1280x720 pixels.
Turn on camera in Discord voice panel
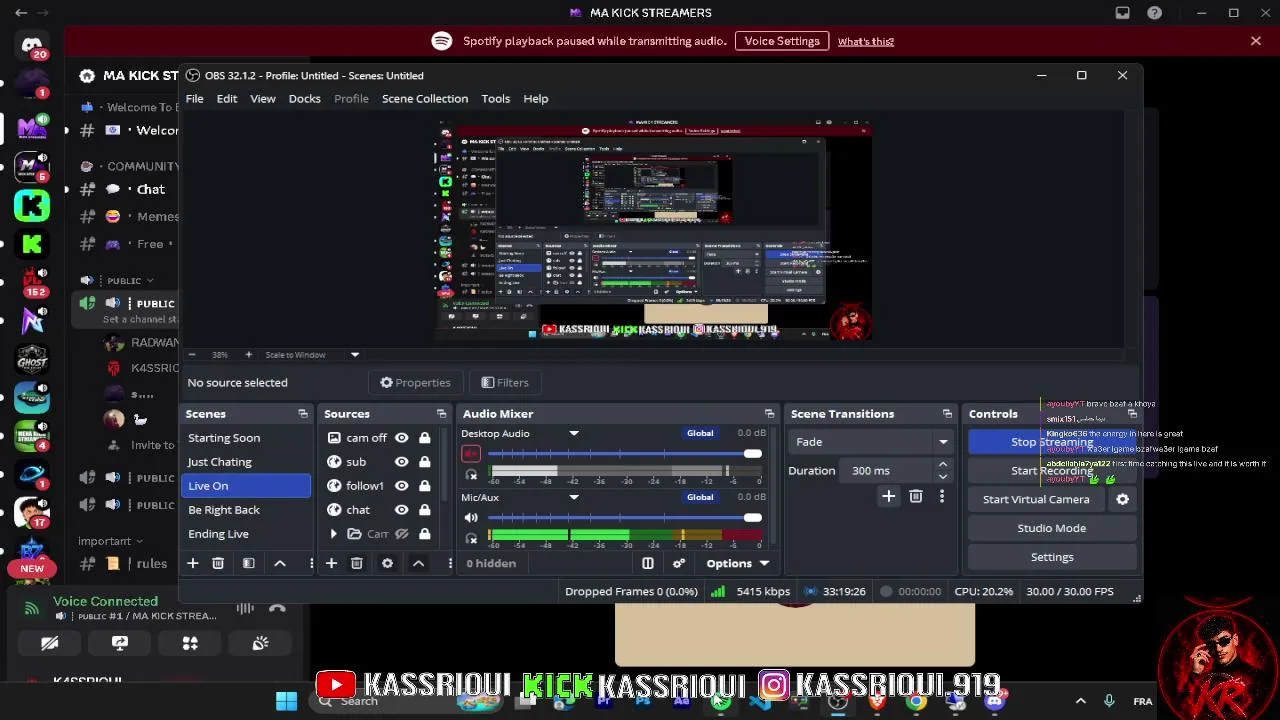click(50, 643)
